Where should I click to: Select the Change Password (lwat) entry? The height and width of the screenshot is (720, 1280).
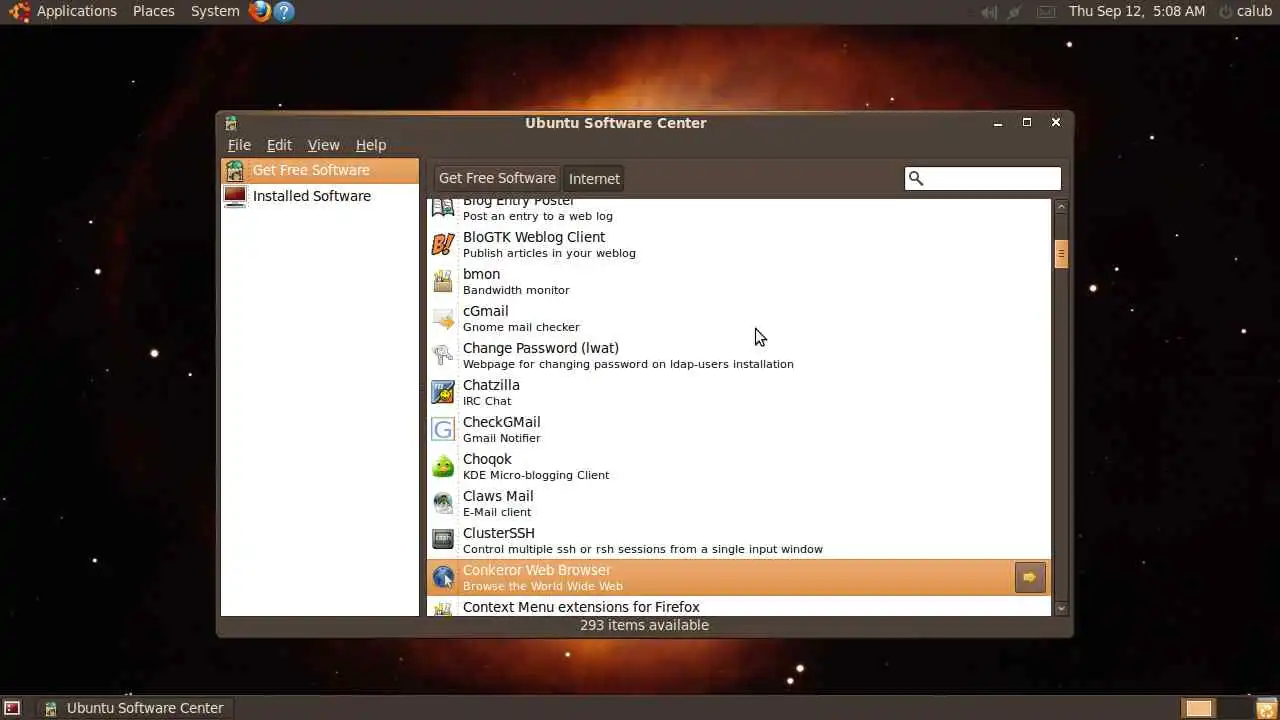pos(739,355)
